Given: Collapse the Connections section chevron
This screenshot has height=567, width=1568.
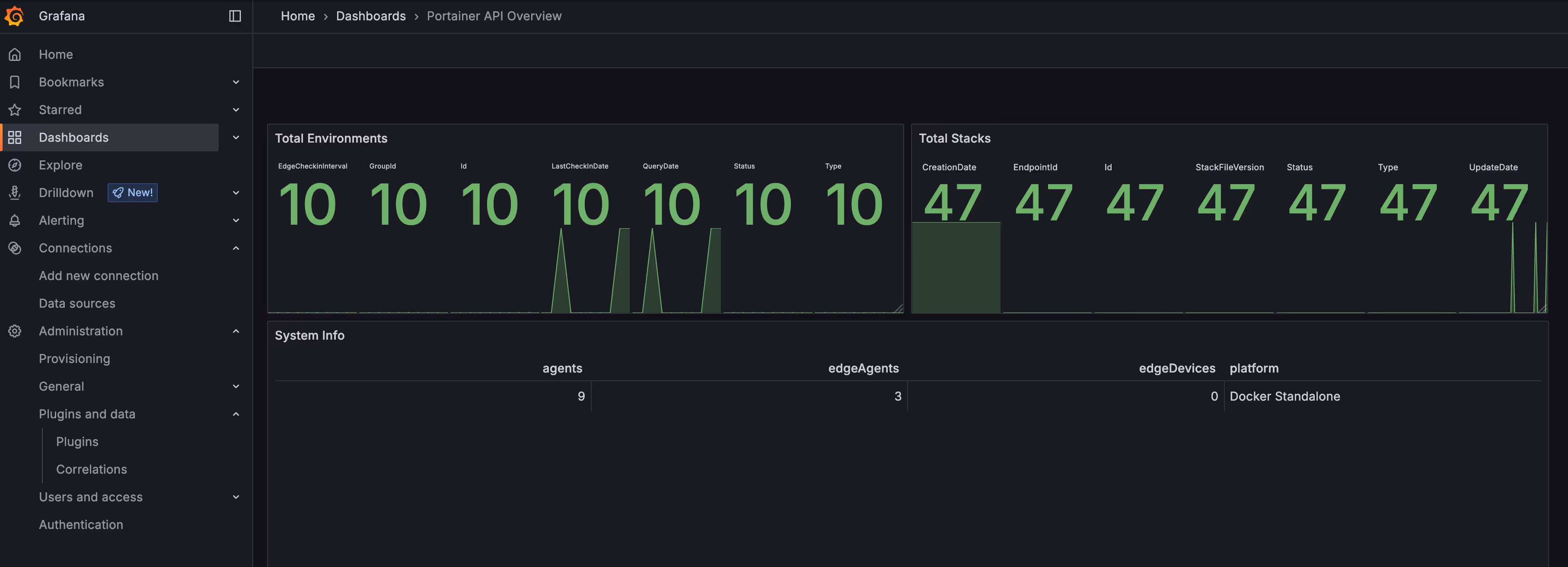Looking at the screenshot, I should coord(236,248).
